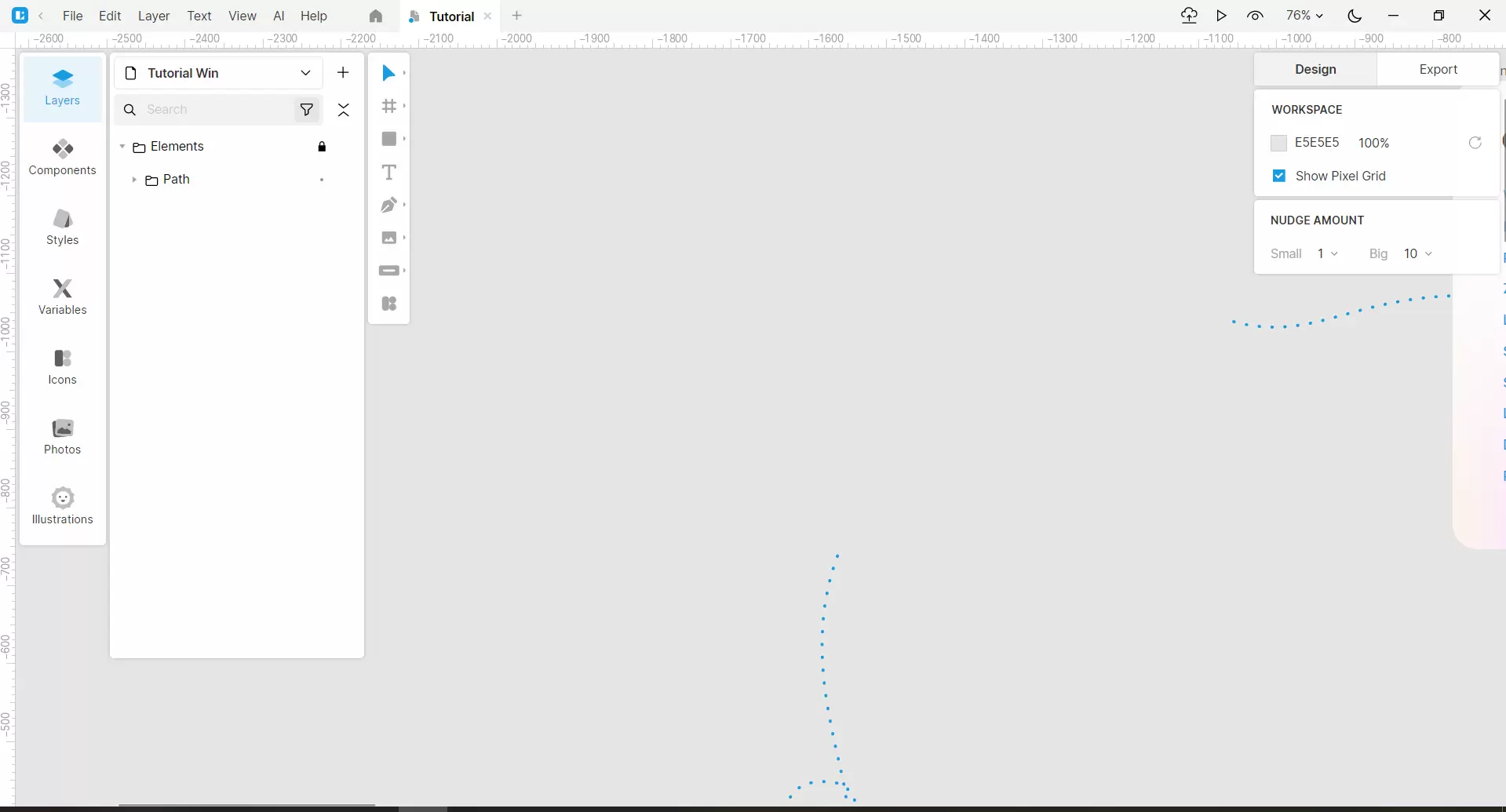This screenshot has width=1506, height=812.
Task: Open the Components panel
Action: pyautogui.click(x=63, y=158)
